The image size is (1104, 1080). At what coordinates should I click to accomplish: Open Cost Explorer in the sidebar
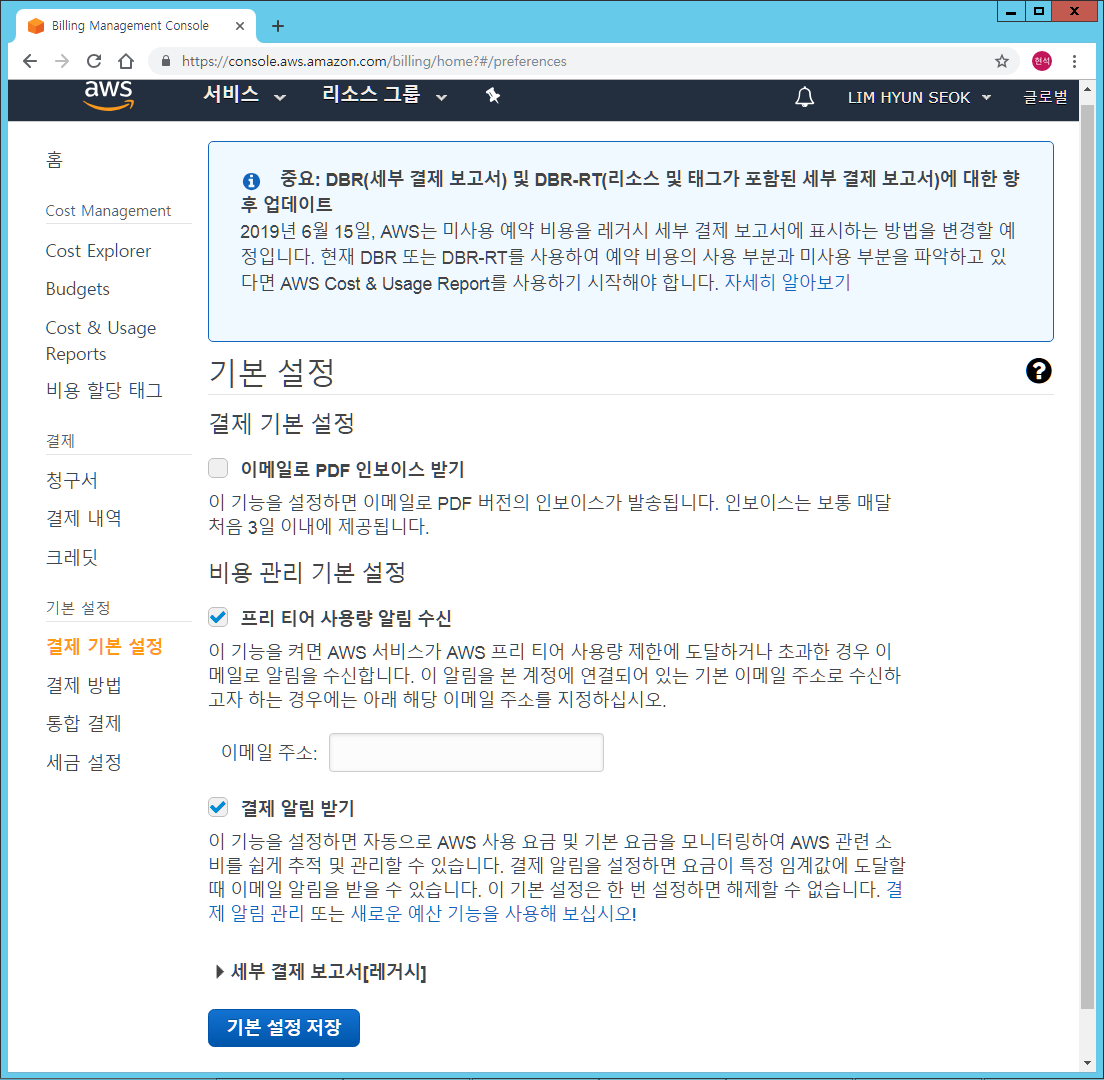(x=98, y=251)
